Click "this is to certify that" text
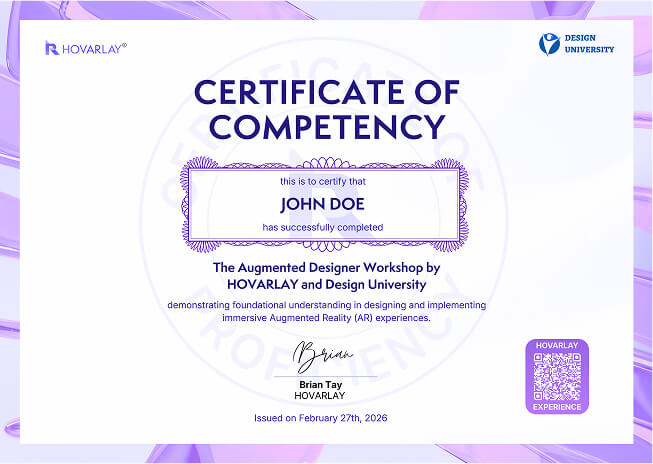The image size is (653, 464). click(322, 180)
